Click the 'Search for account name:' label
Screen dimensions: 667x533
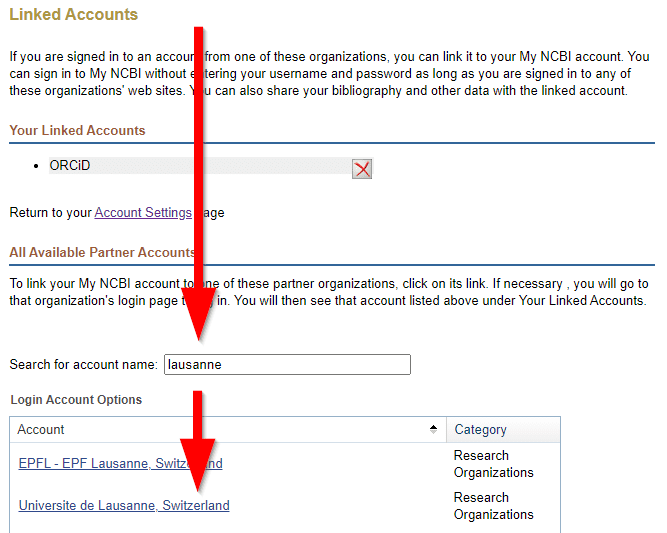[x=84, y=365]
